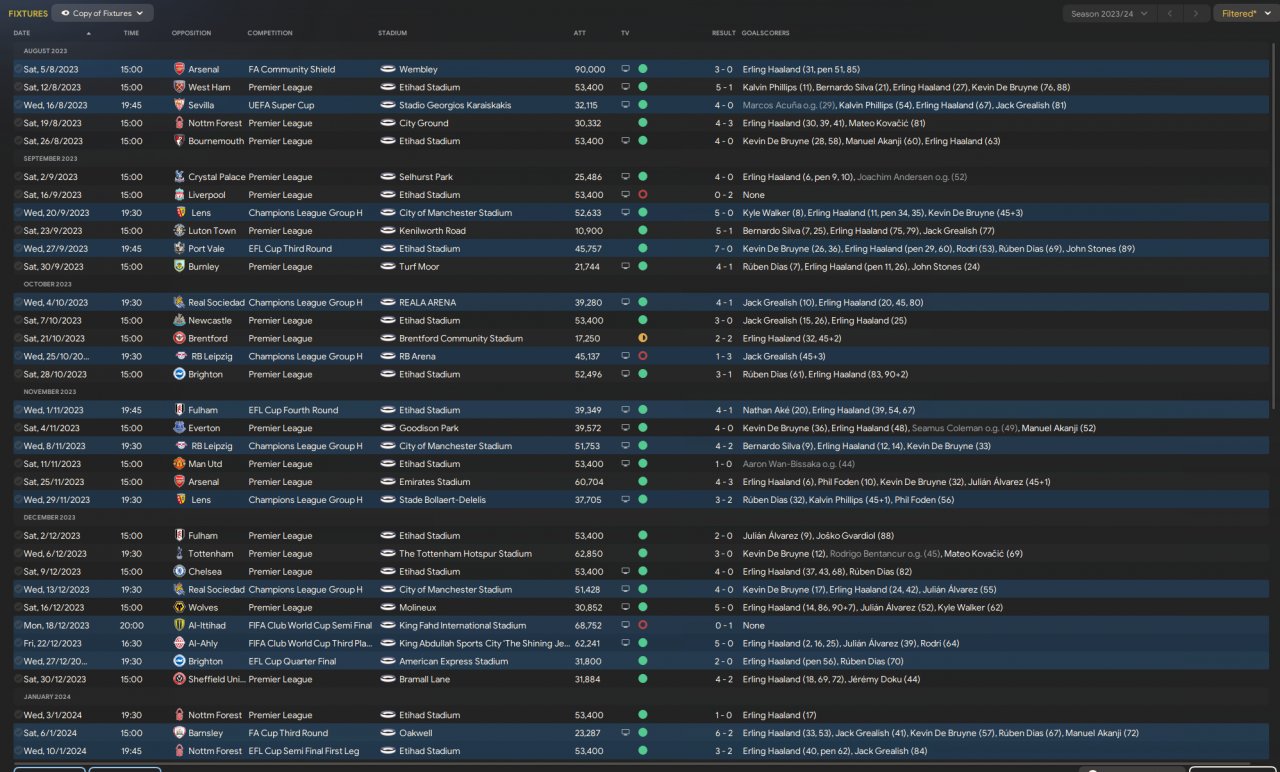The width and height of the screenshot is (1280, 772).
Task: Click the Sevilla club badge
Action: [x=179, y=105]
